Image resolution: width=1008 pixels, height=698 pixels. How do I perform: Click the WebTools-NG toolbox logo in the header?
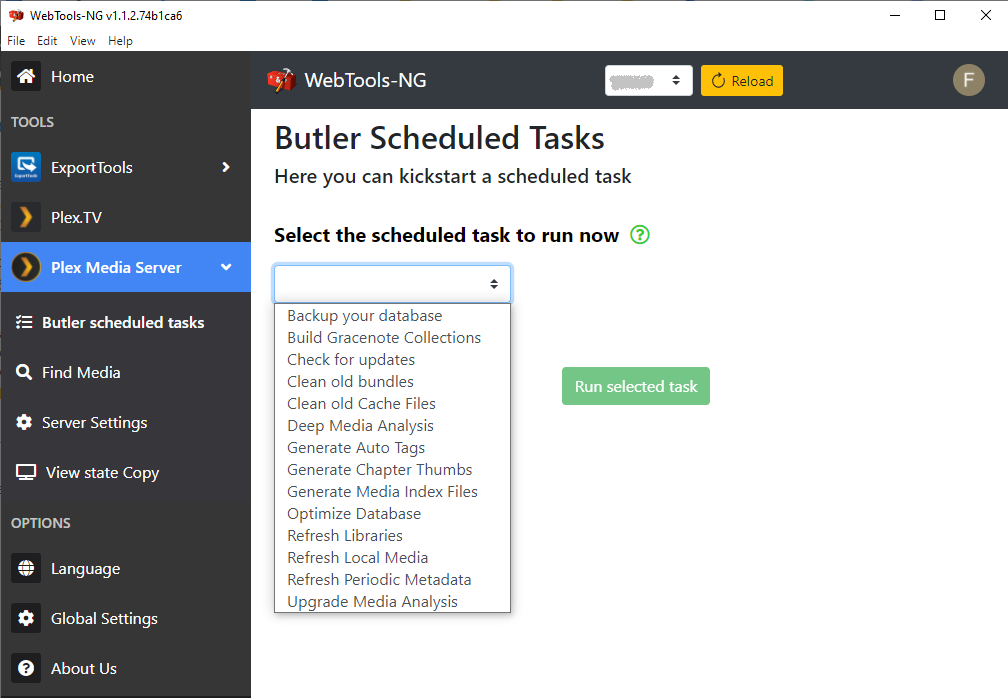coord(281,80)
